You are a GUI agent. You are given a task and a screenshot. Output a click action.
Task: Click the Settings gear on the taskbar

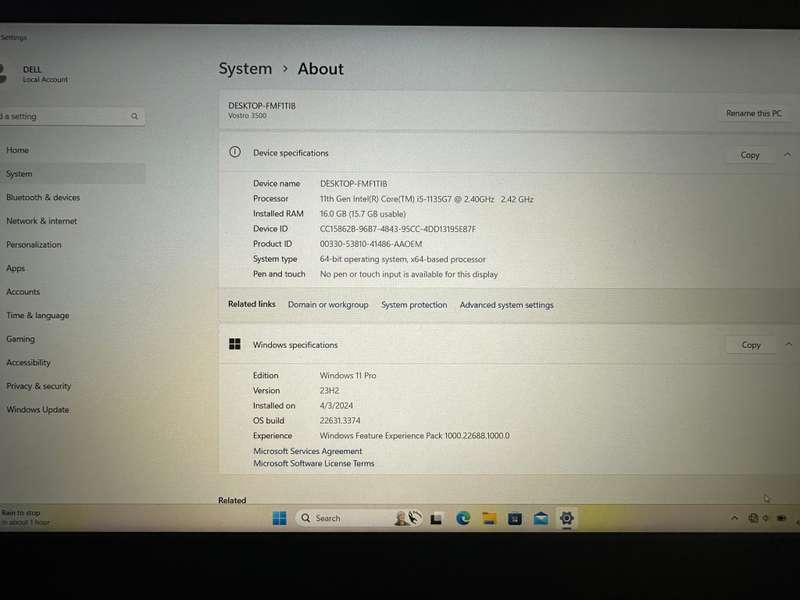[567, 518]
